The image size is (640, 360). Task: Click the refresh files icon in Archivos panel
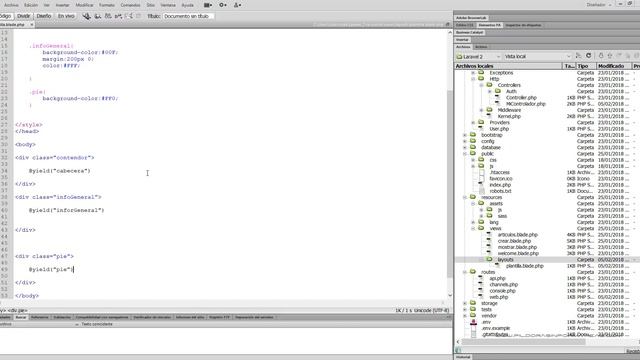[x=589, y=56]
